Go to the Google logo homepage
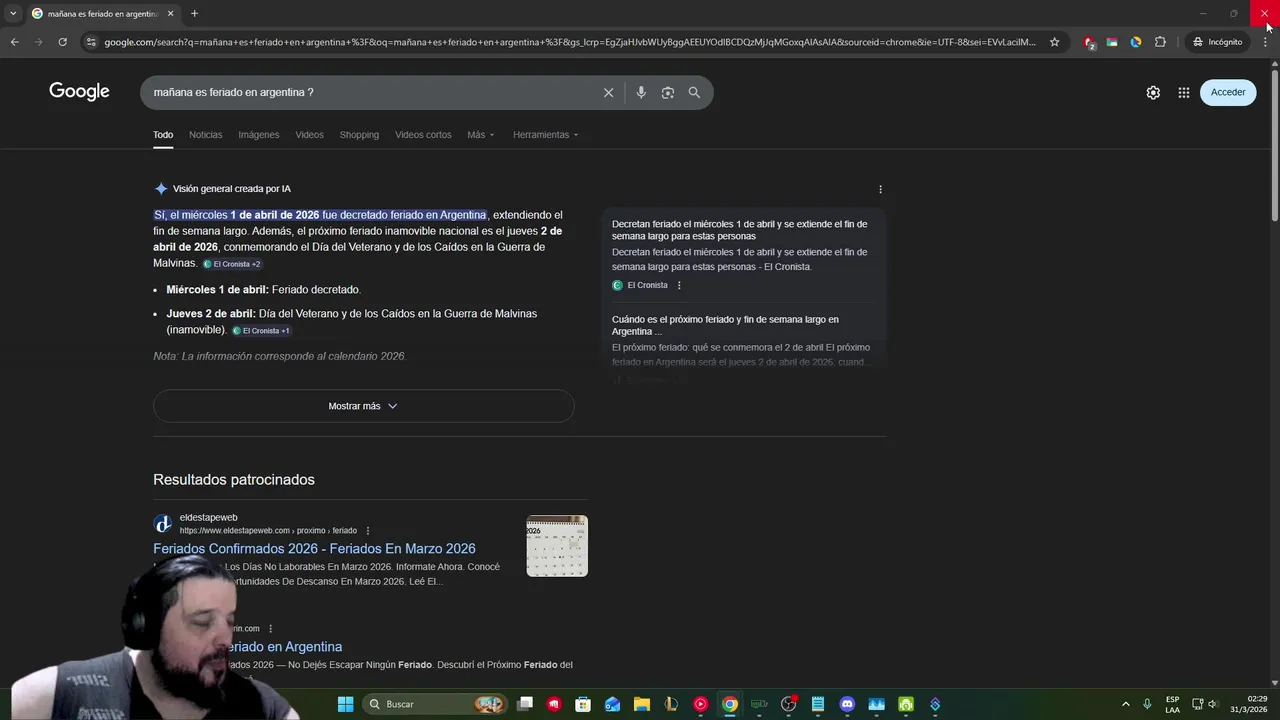The width and height of the screenshot is (1280, 720). 79,92
